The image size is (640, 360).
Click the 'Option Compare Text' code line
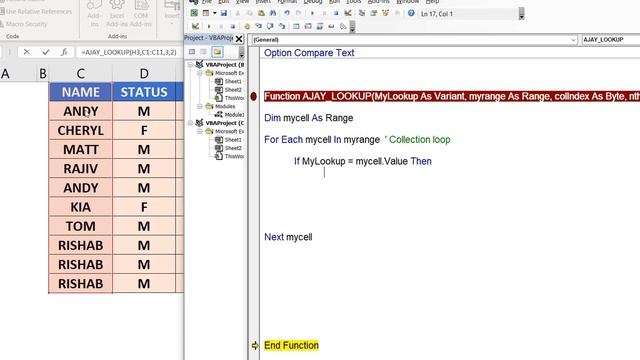point(309,53)
